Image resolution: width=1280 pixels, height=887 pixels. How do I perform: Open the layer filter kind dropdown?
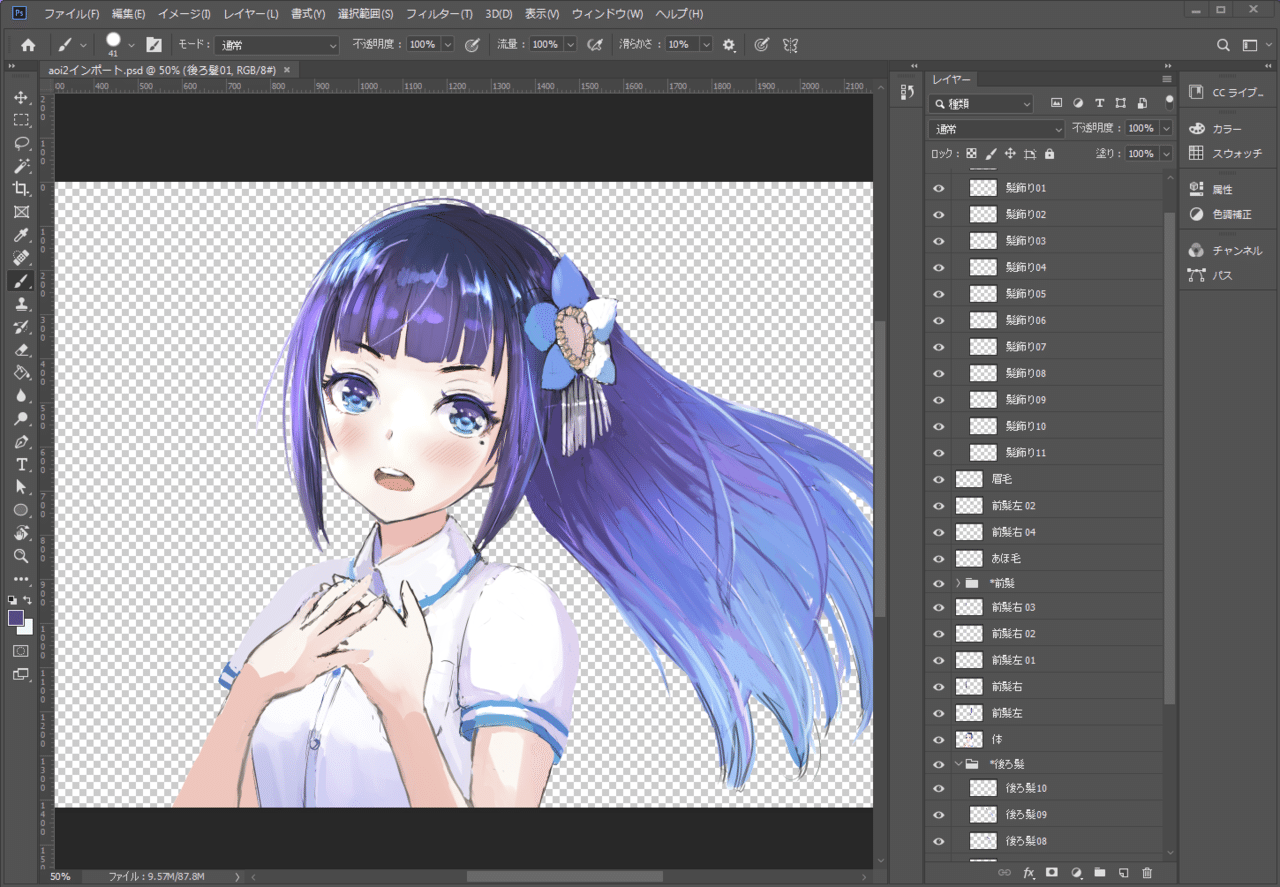pyautogui.click(x=981, y=103)
